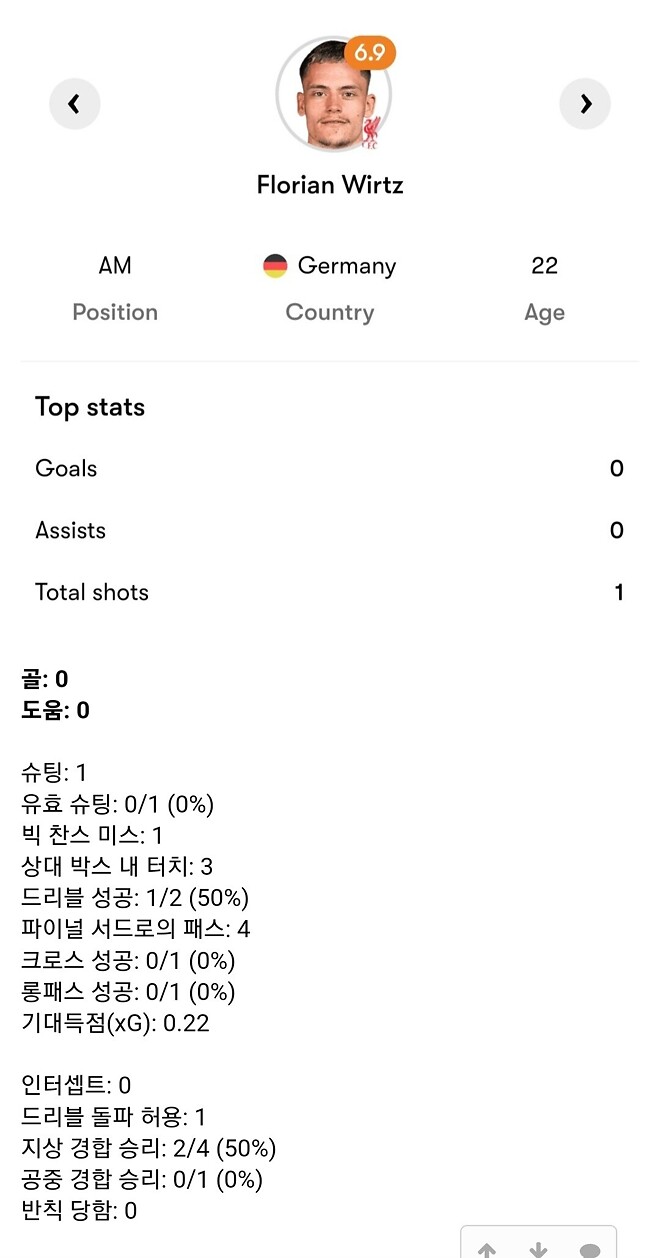660x1258 pixels.
Task: Click the AM position label
Action: coord(115,265)
